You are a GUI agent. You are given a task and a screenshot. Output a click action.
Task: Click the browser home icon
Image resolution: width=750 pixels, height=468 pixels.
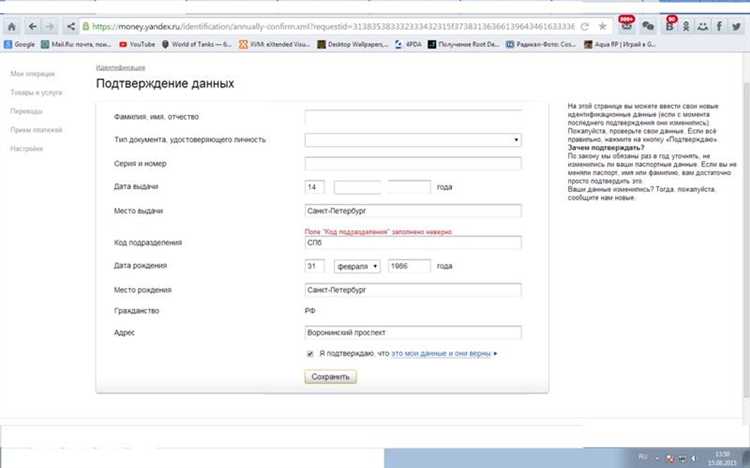tap(10, 25)
